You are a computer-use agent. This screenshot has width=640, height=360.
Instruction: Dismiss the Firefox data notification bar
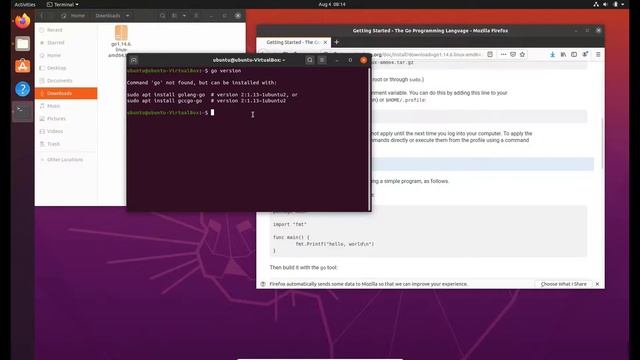pos(597,284)
